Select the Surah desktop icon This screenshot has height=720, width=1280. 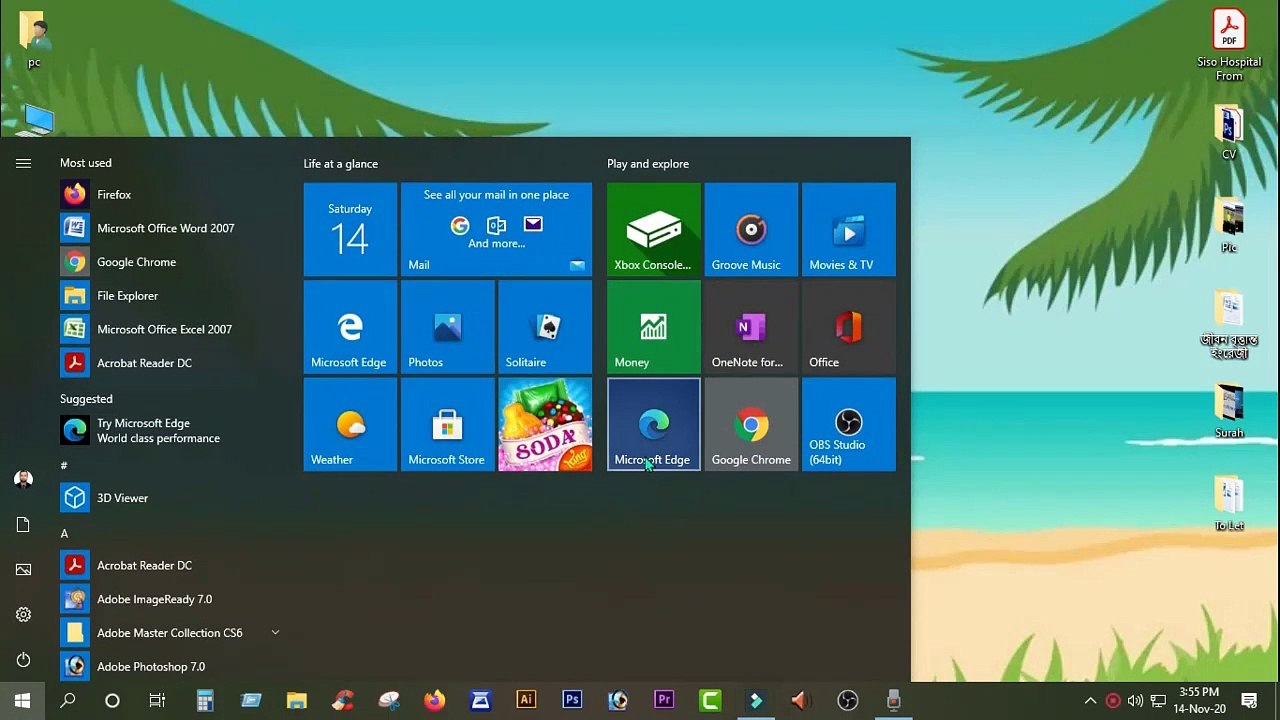click(1229, 411)
